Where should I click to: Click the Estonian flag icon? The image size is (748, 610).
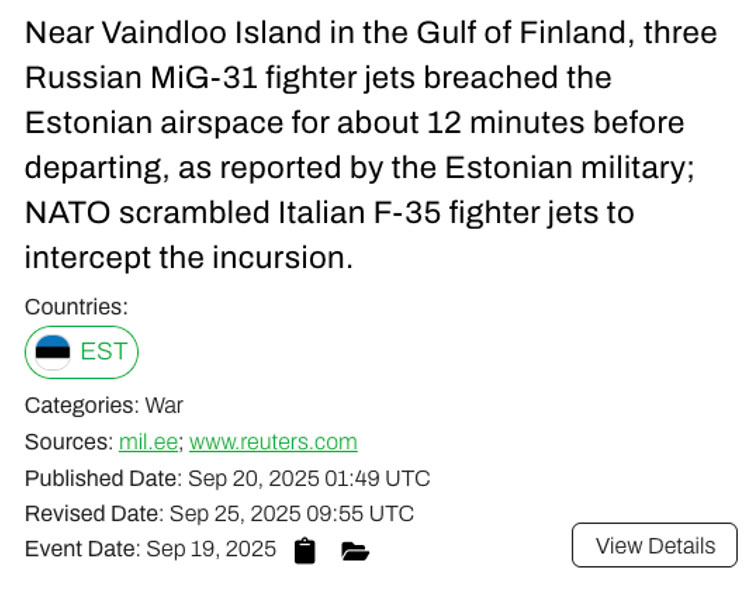[x=53, y=352]
